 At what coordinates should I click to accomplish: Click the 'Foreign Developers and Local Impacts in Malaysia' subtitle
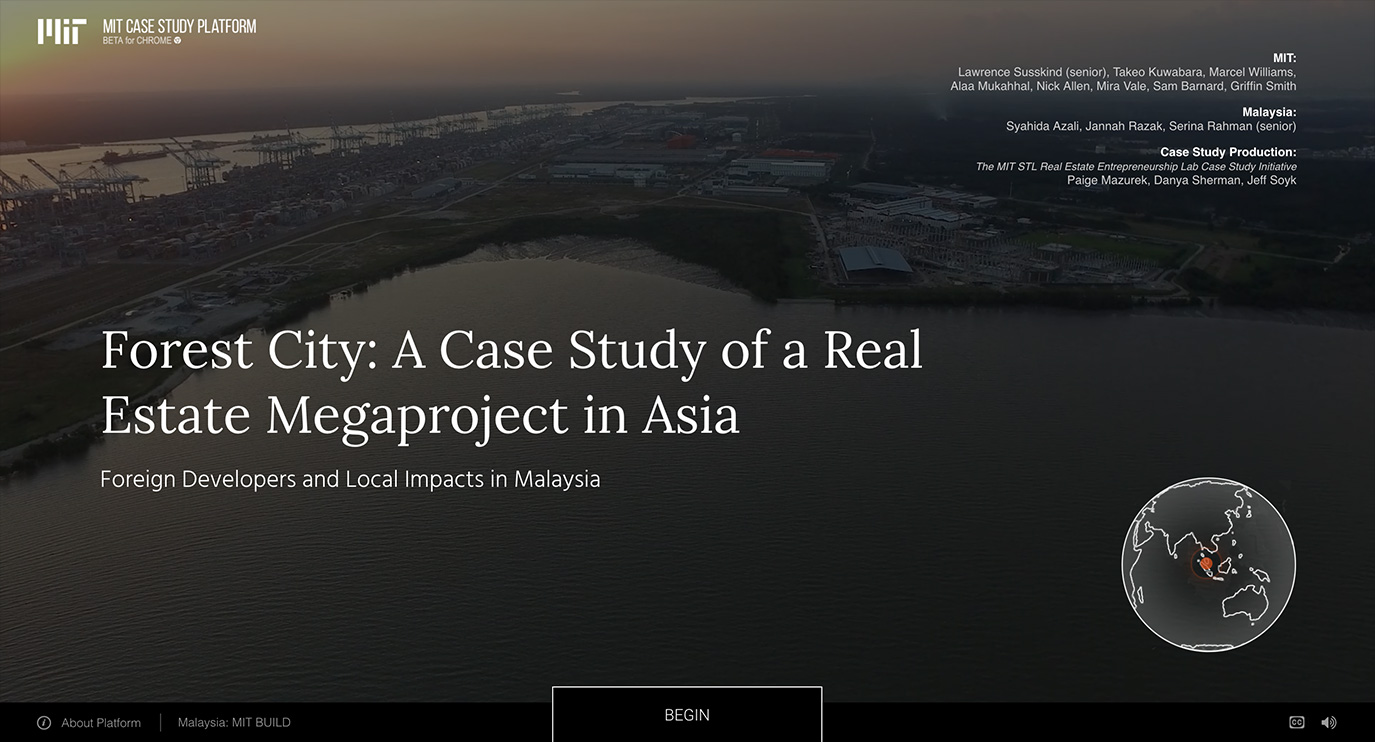[x=350, y=479]
